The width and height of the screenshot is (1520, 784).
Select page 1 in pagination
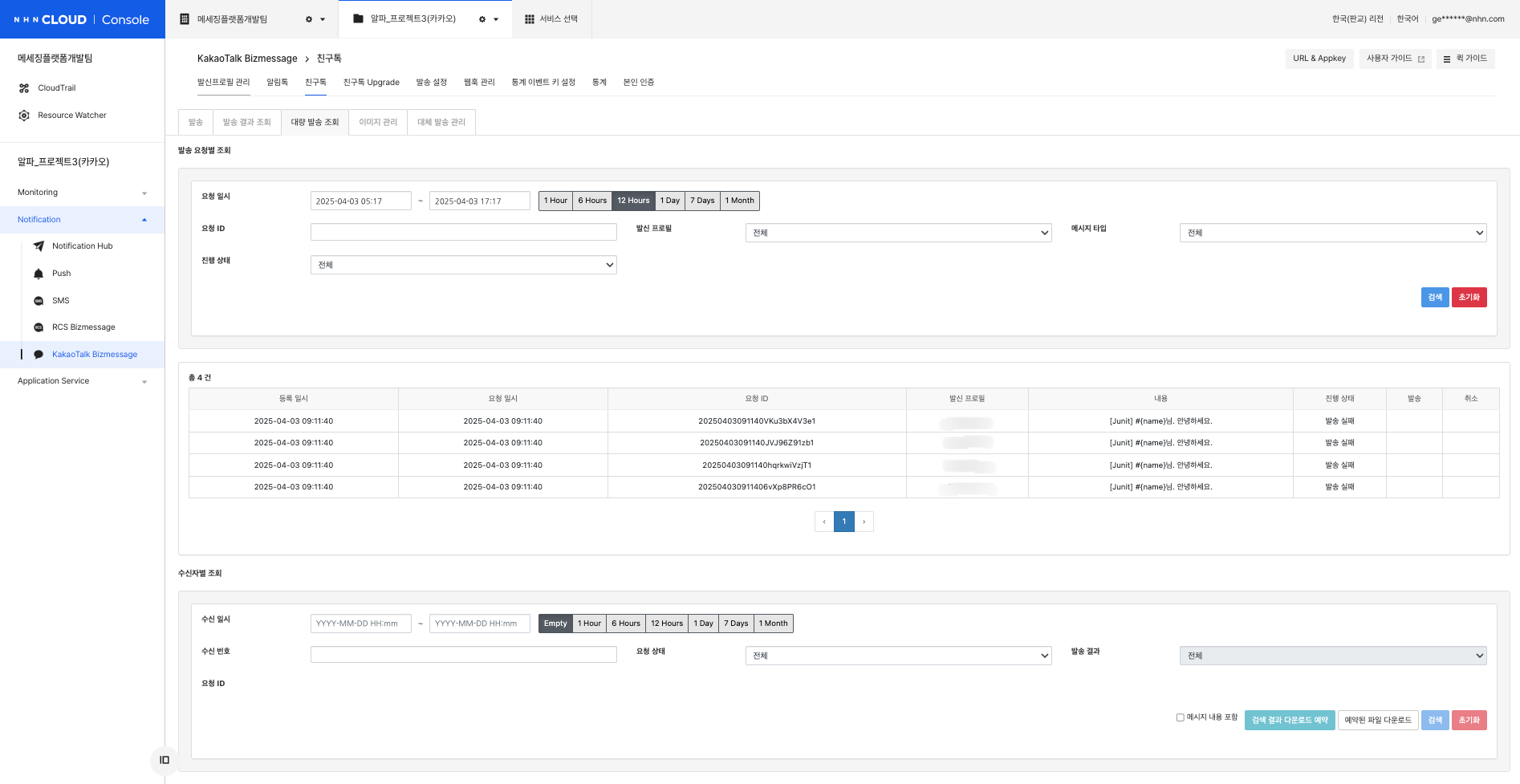coord(844,522)
